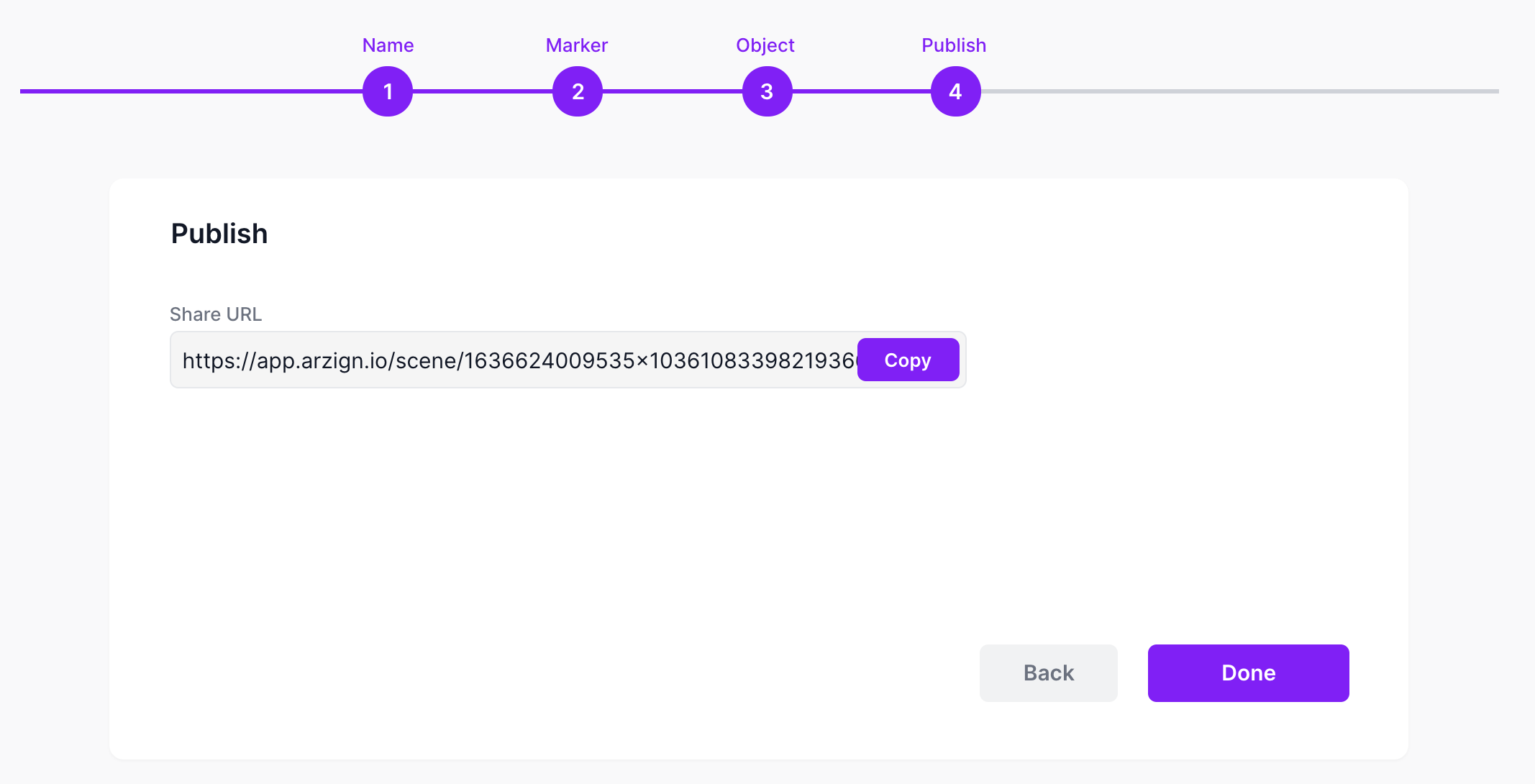Click progress line between steps 3 and 4
This screenshot has width=1535, height=784.
(861, 91)
